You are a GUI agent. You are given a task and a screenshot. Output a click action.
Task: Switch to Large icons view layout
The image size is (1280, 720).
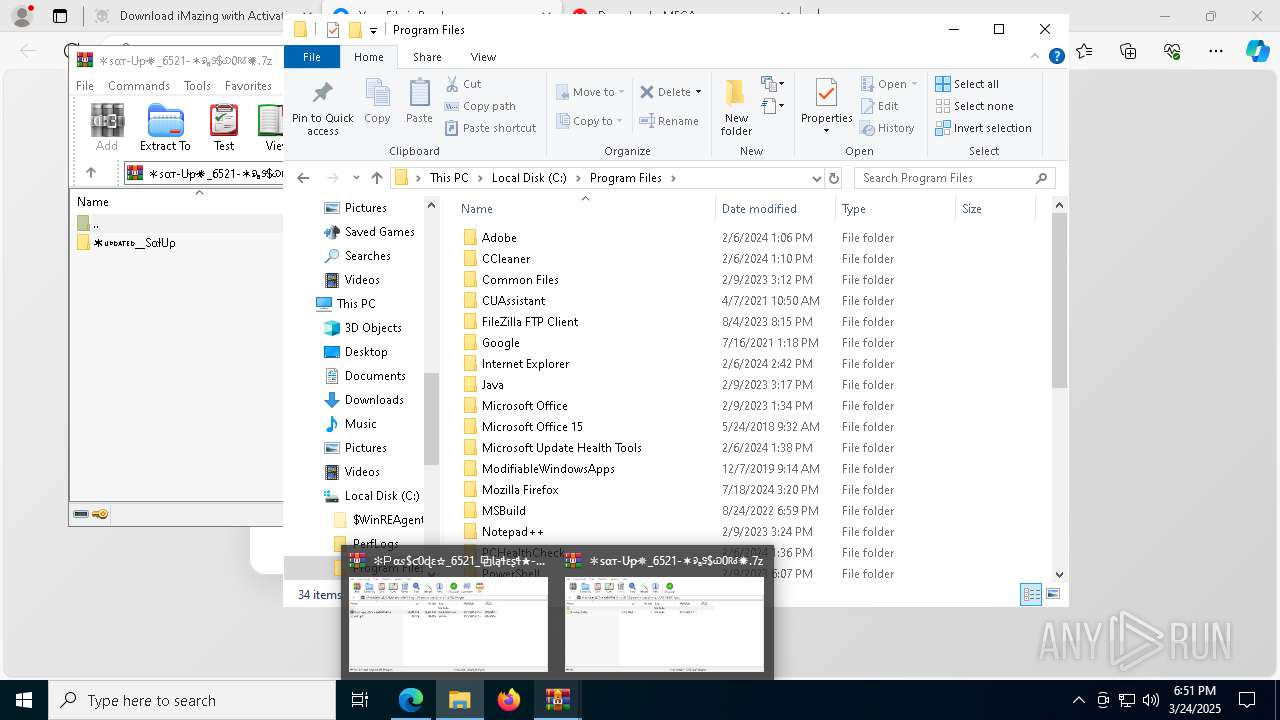tap(1052, 595)
